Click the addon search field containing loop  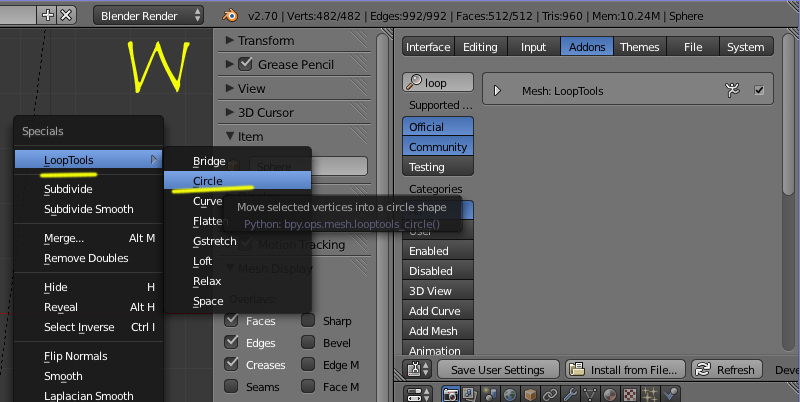tap(438, 83)
